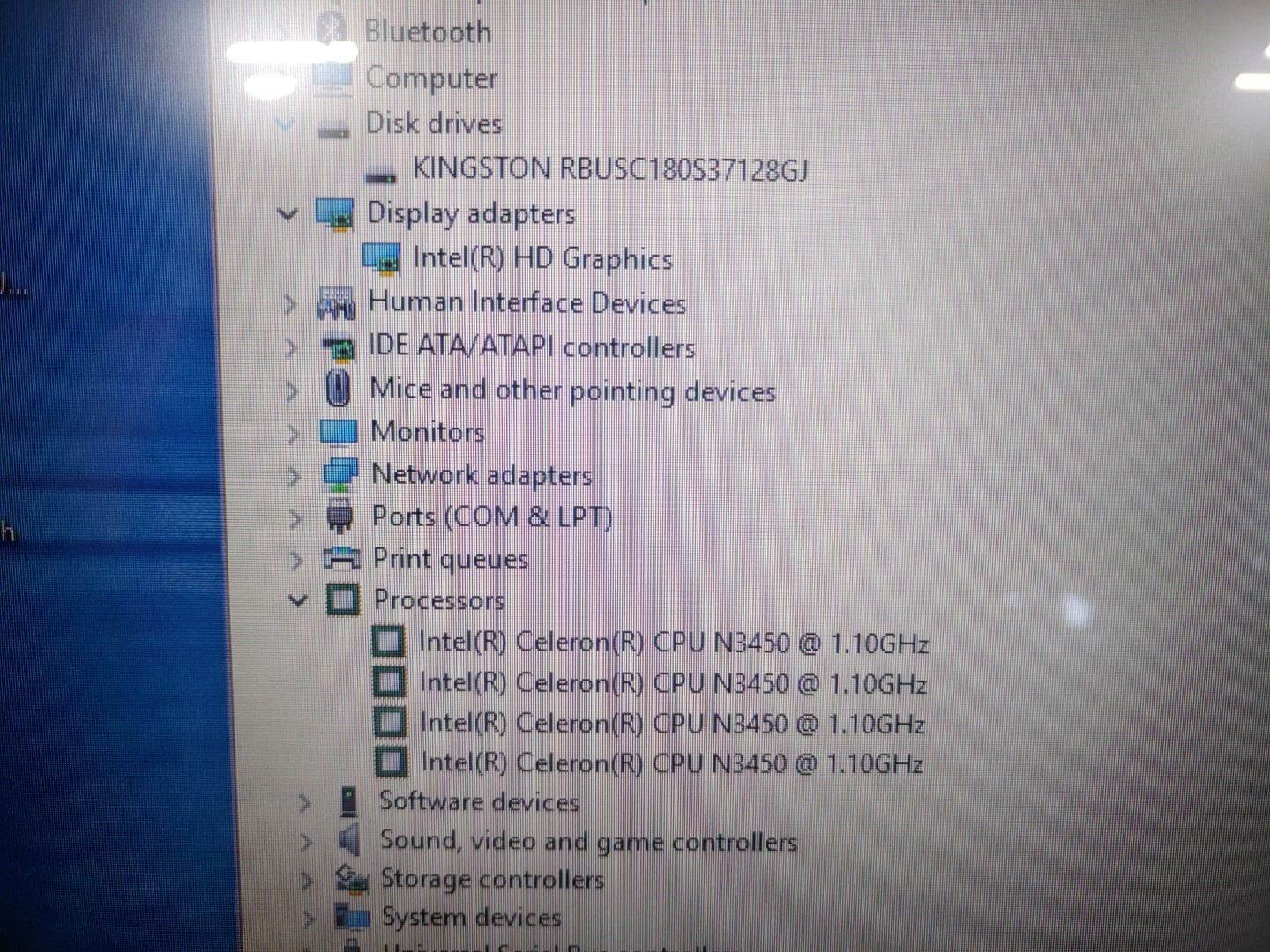Select the Storage controllers label

point(492,879)
